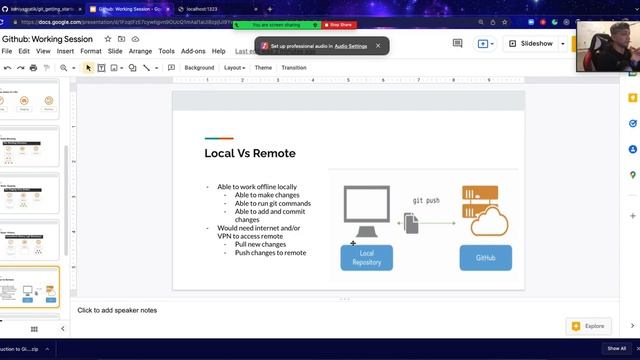Star the Github: Working Session presentation

108,39
